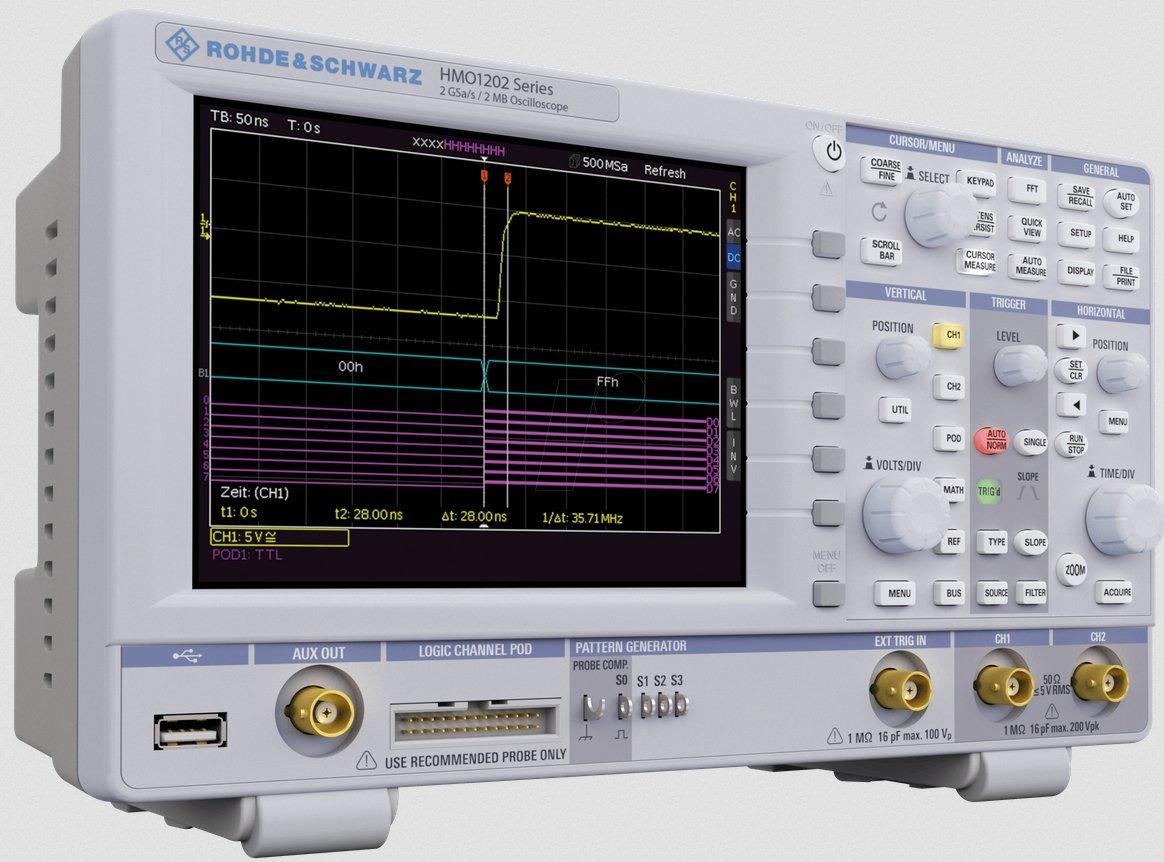Click the CH1: 5 V readout box on screen
The height and width of the screenshot is (862, 1164).
point(279,538)
